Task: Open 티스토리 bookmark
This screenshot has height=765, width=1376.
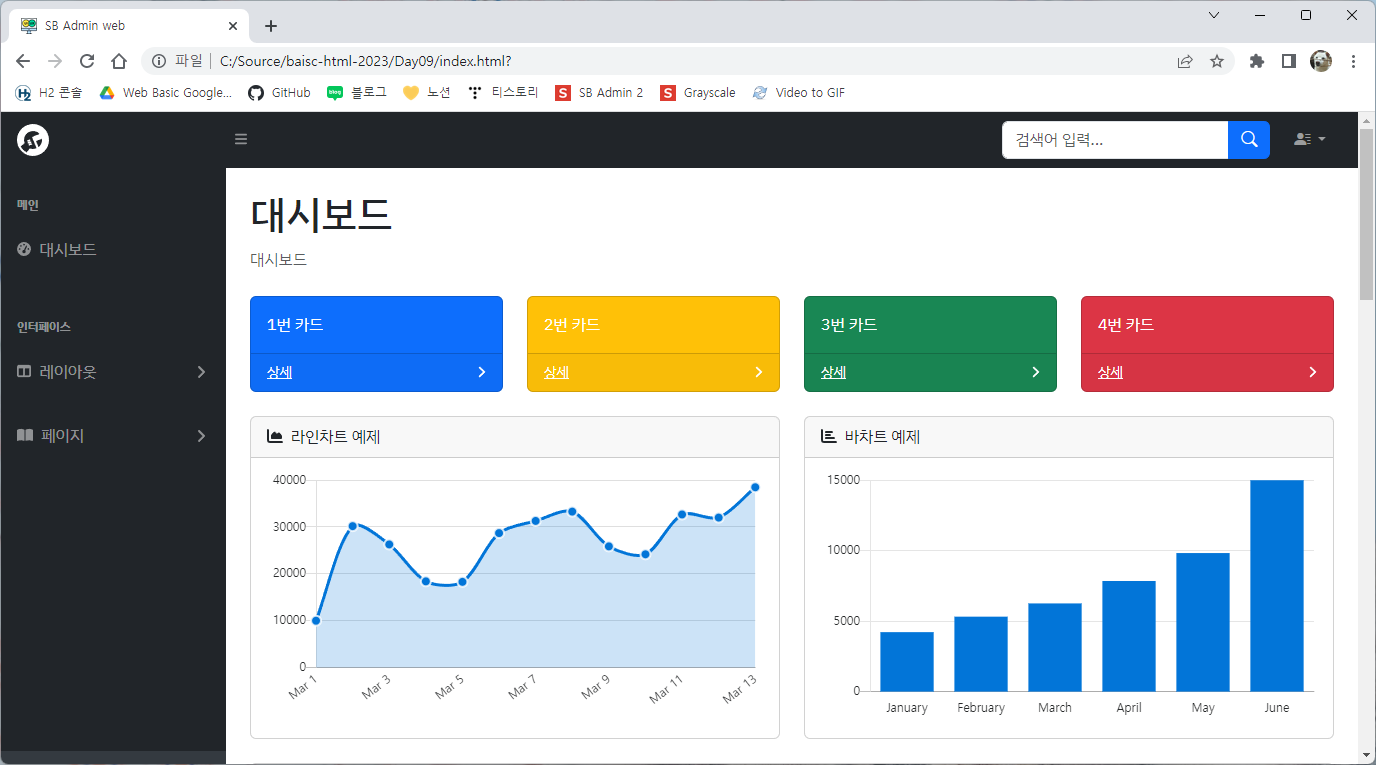Action: (x=504, y=92)
